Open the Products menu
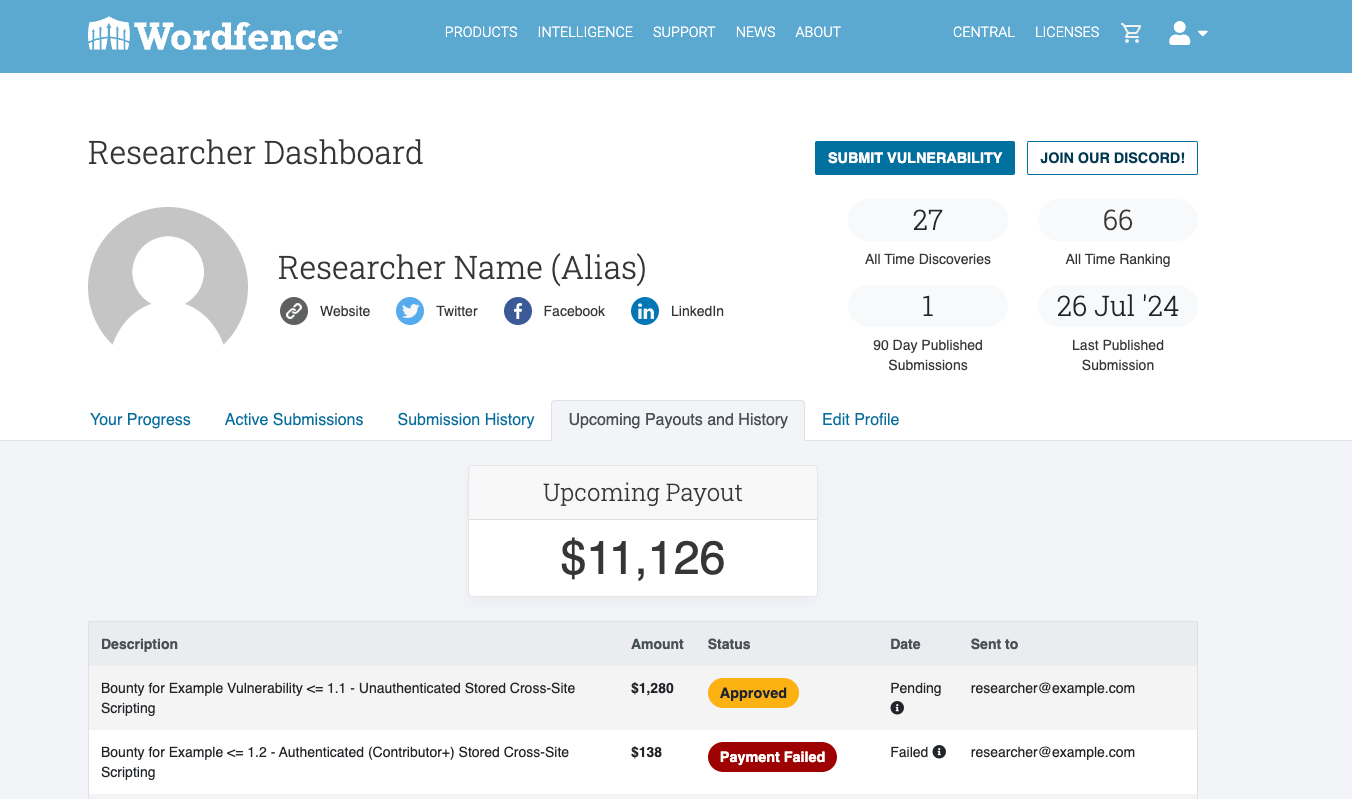 [x=481, y=32]
